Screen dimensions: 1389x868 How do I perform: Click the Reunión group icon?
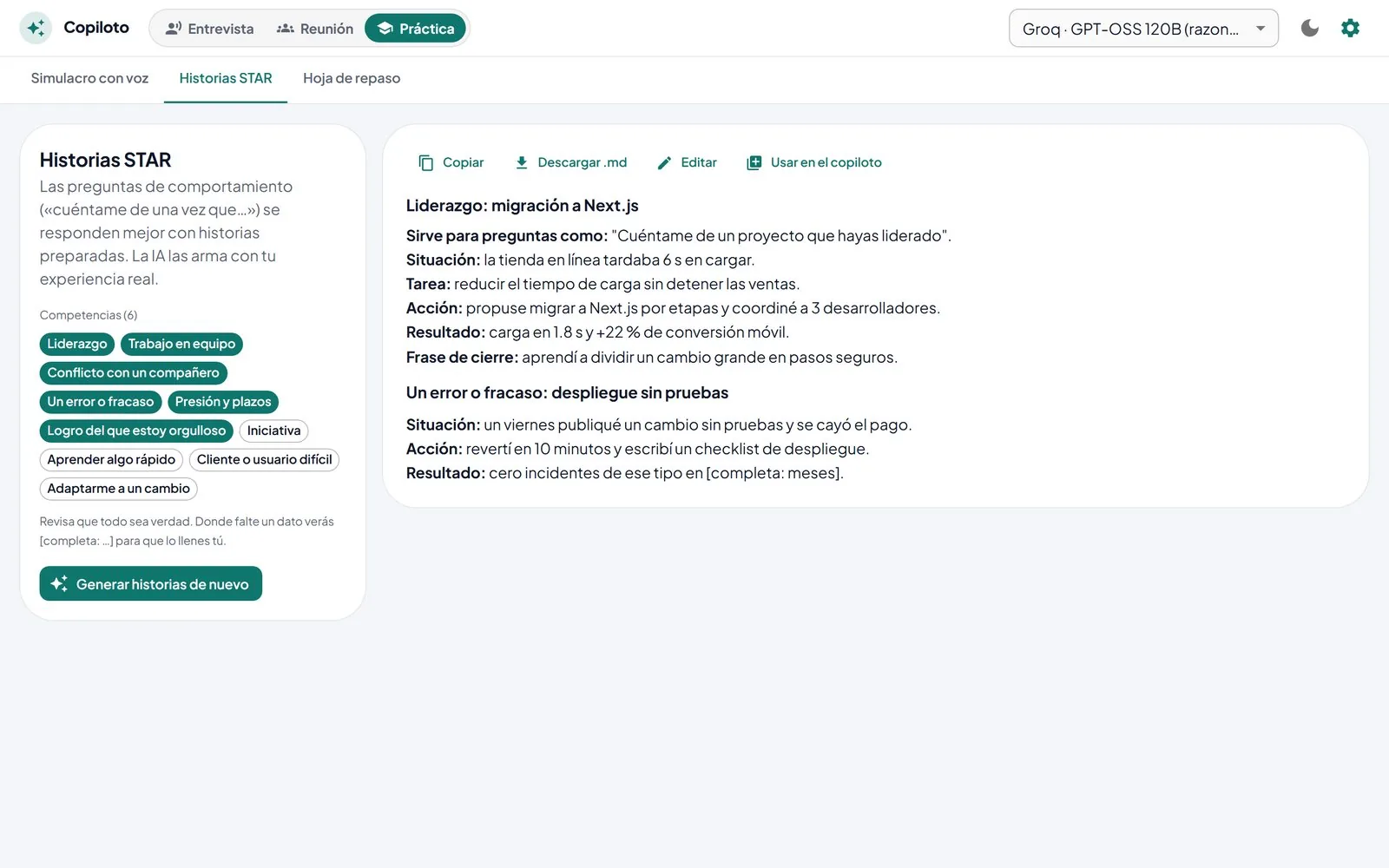286,29
